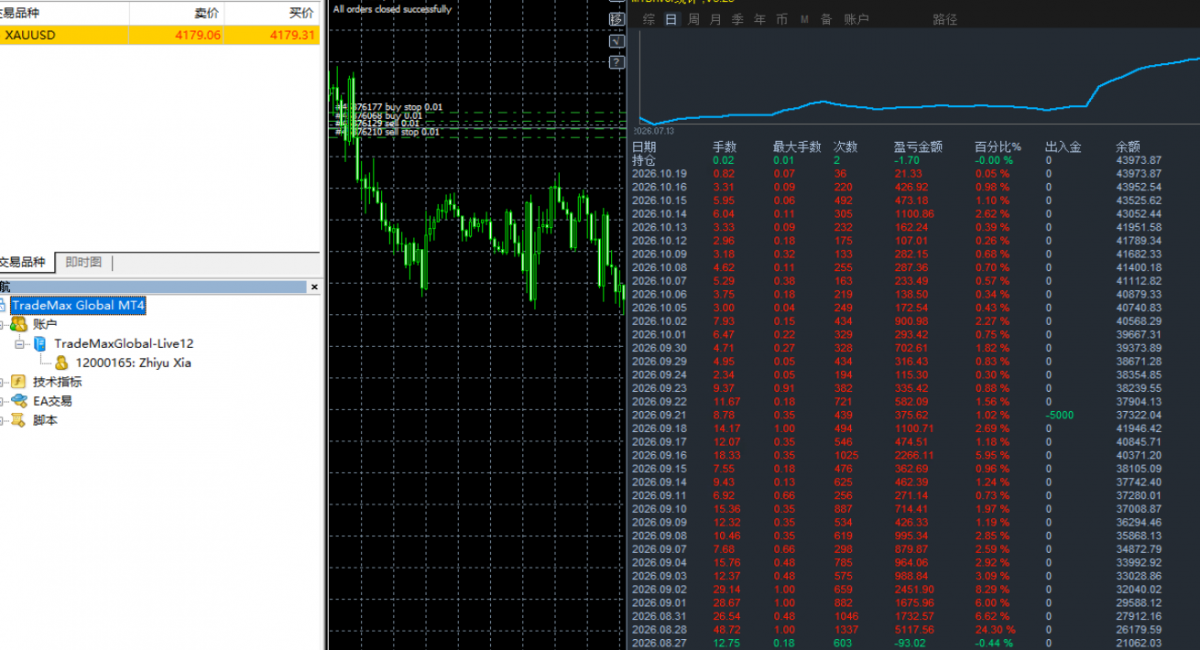Viewport: 1200px width, 650px height.
Task: Switch to the 交易品种 tab
Action: coord(24,262)
